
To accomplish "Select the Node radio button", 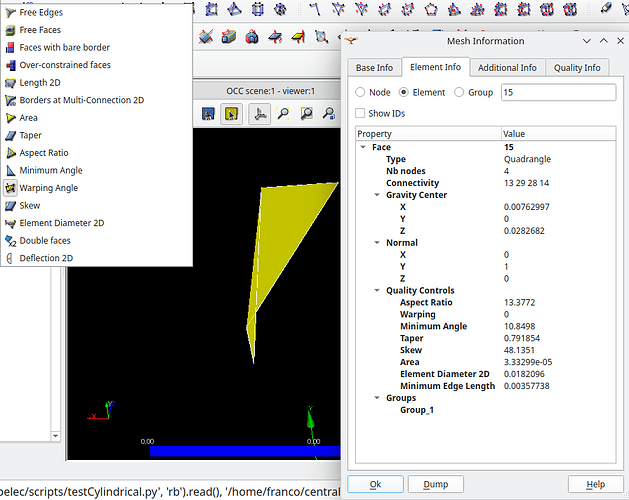I will point(360,92).
